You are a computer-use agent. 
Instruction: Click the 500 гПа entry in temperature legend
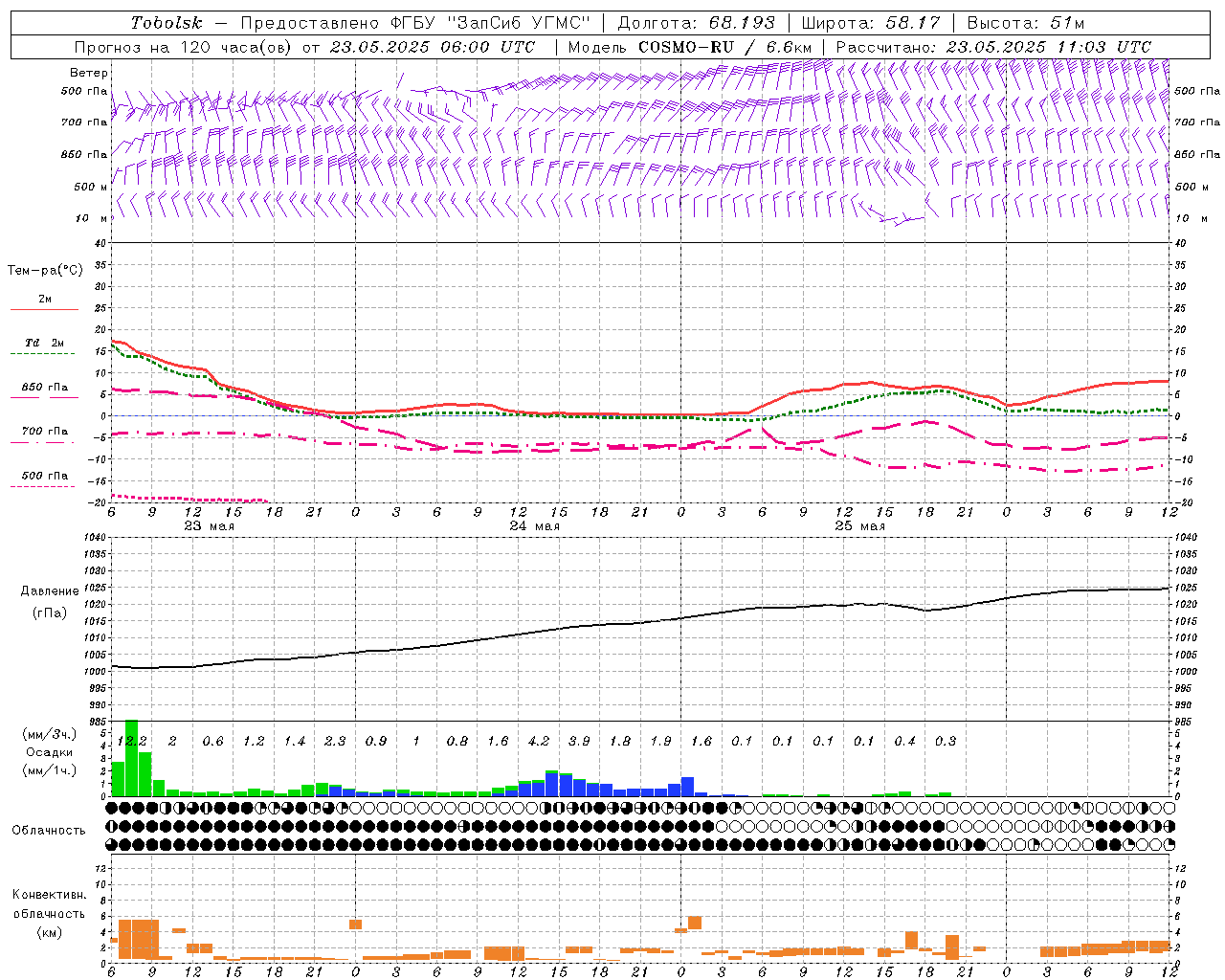click(45, 476)
